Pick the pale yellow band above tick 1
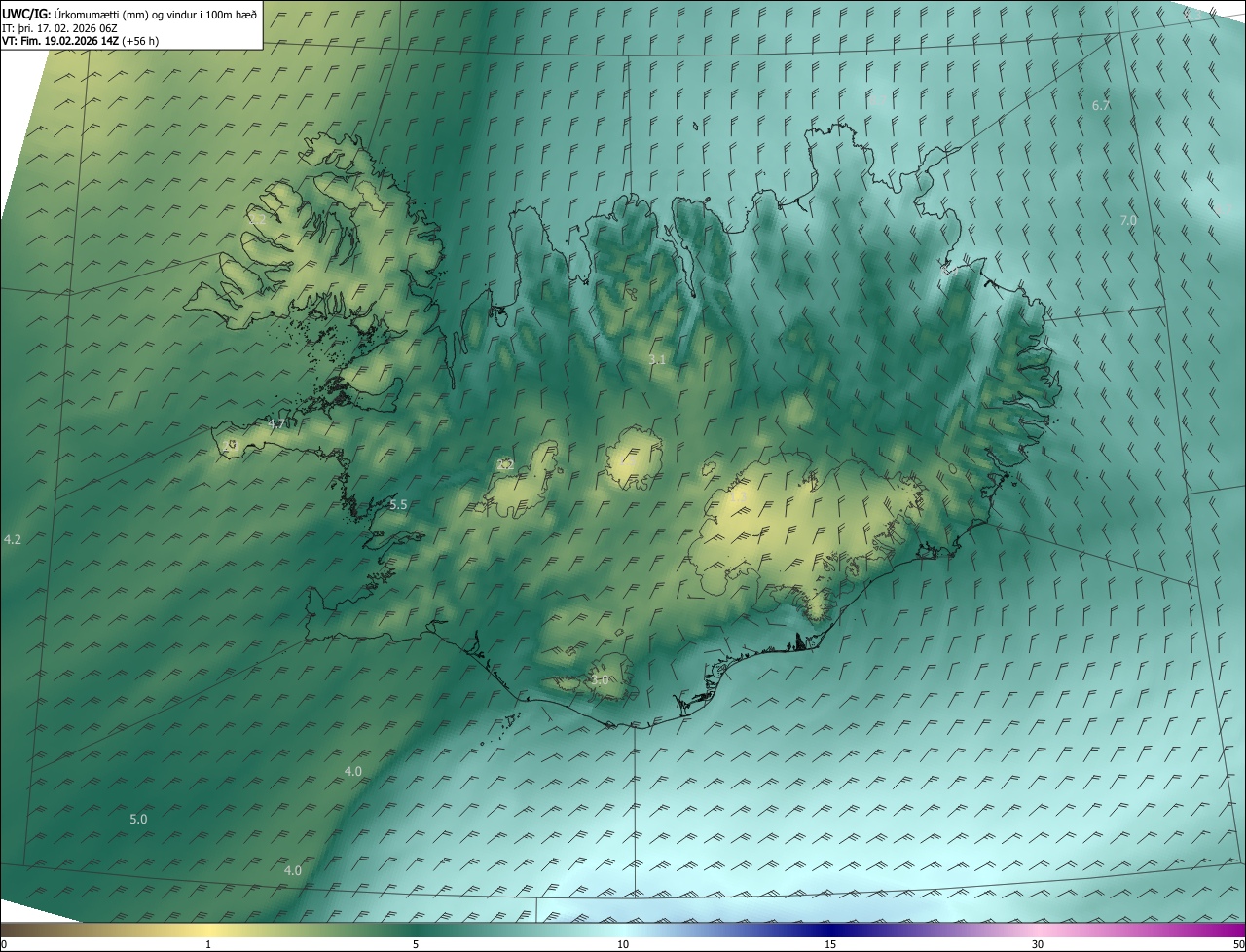The width and height of the screenshot is (1246, 952). [x=208, y=931]
